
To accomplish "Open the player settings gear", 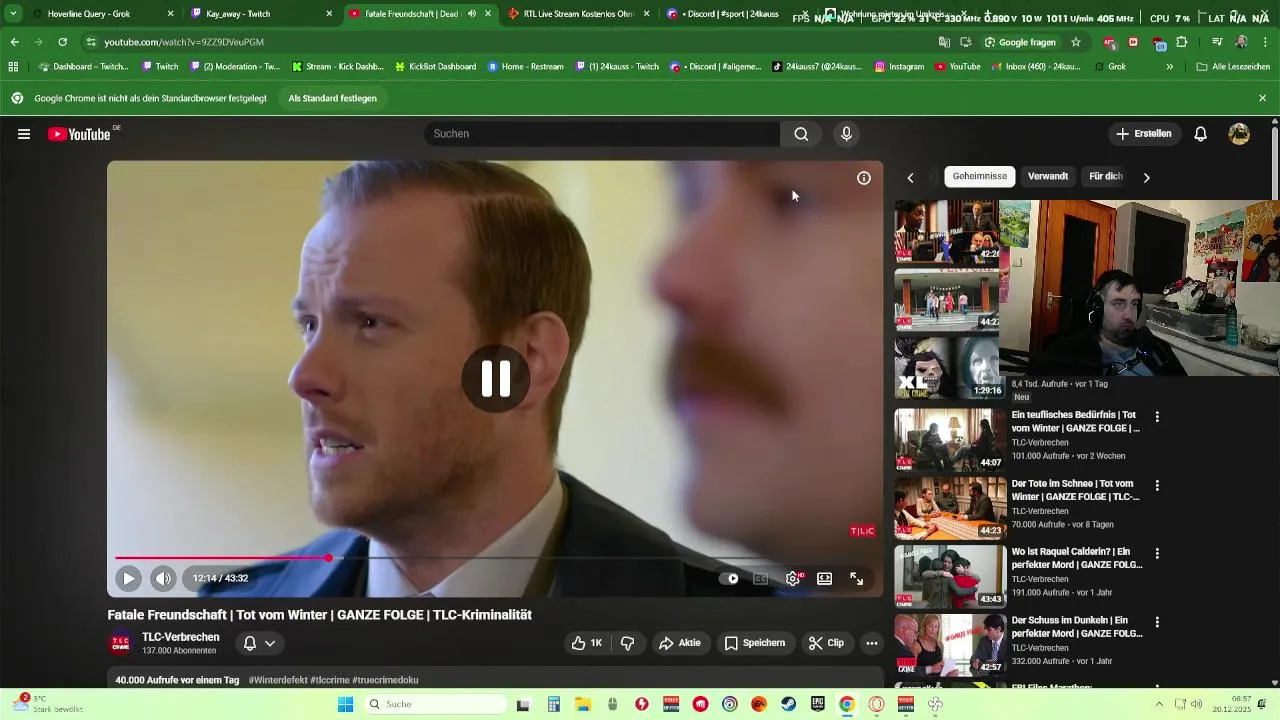I will tap(793, 578).
